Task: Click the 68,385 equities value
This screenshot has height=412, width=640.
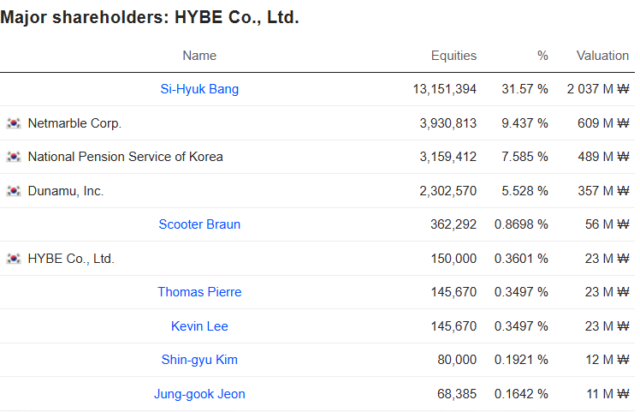Action: point(457,394)
